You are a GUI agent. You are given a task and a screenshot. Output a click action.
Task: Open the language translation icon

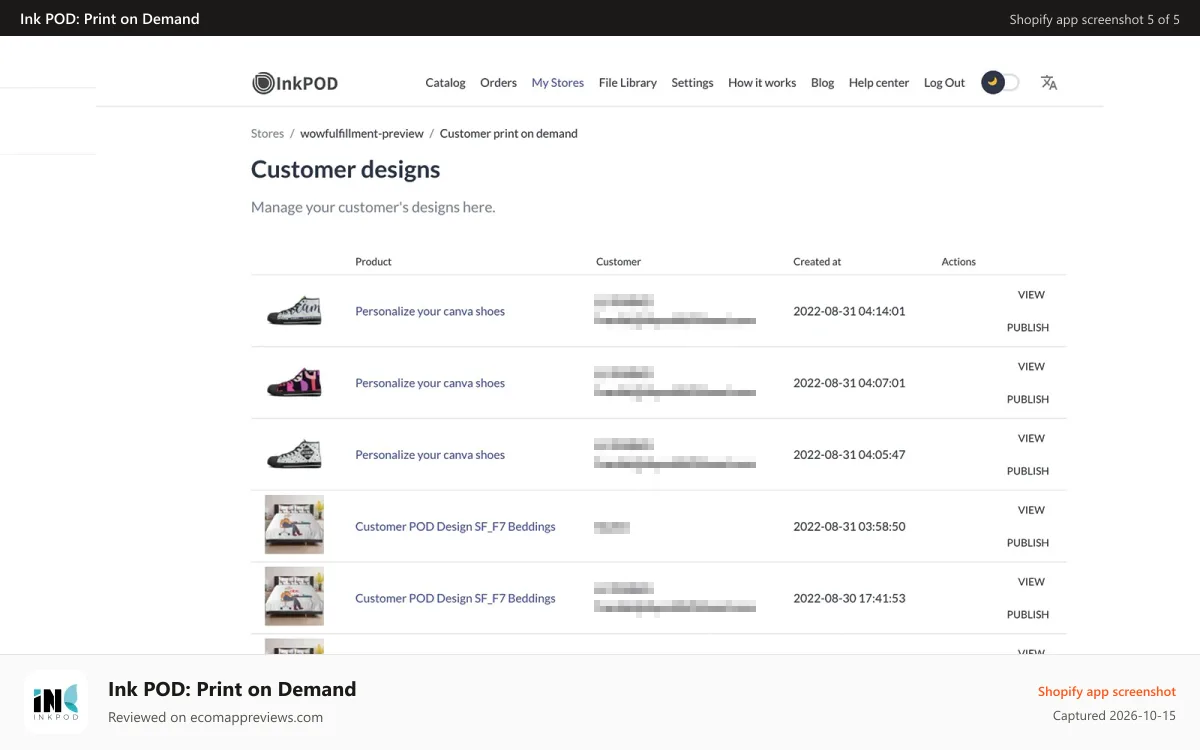pyautogui.click(x=1049, y=83)
